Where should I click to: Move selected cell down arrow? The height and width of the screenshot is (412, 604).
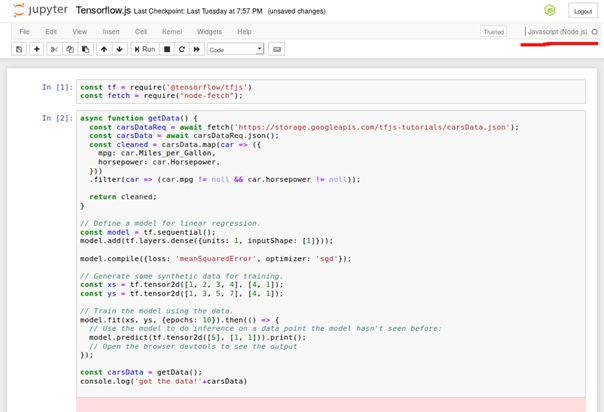(119, 49)
